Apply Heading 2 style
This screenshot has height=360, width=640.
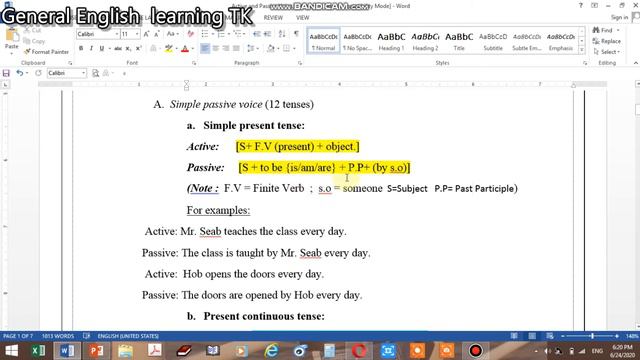click(425, 41)
